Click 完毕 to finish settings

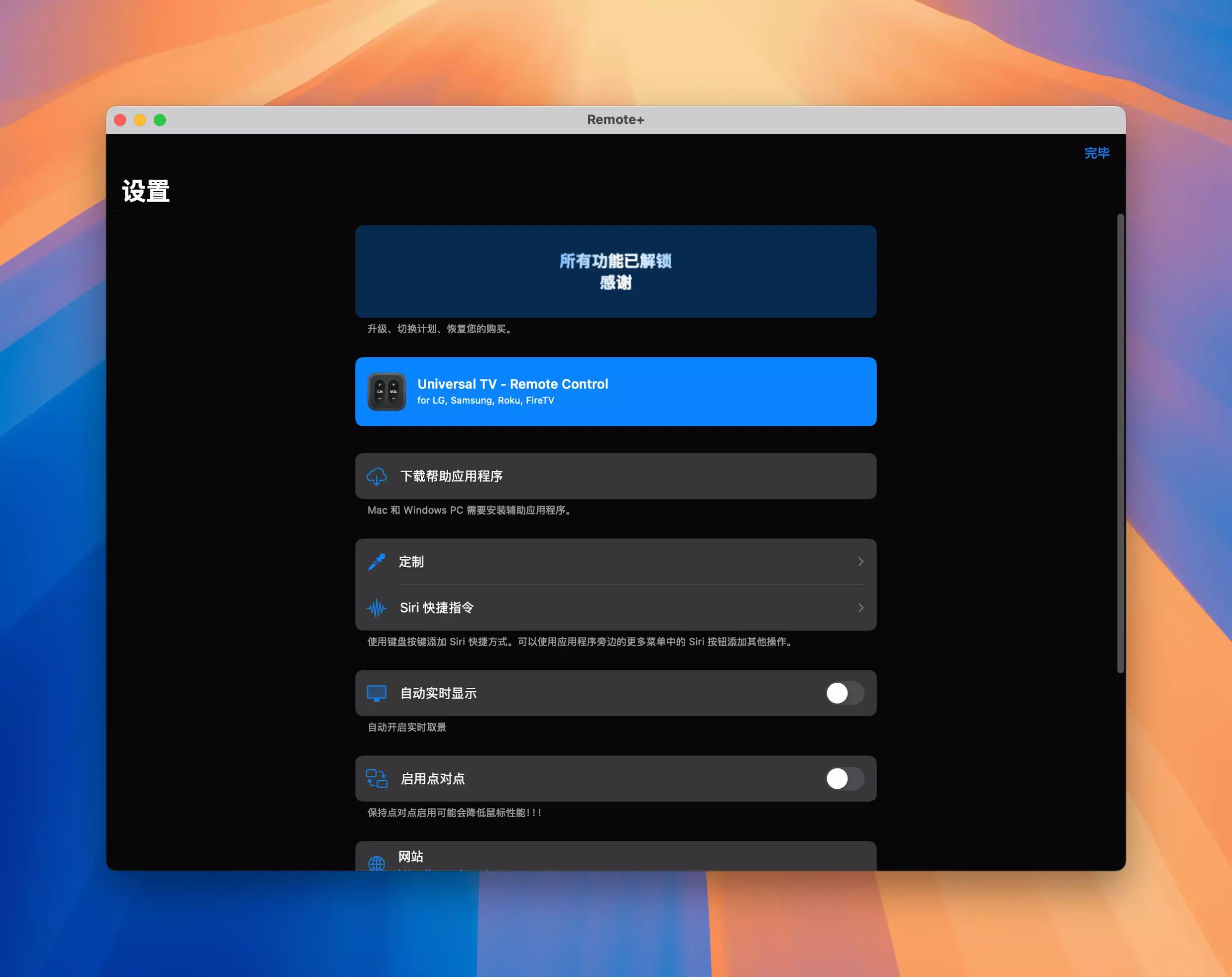pos(1097,153)
